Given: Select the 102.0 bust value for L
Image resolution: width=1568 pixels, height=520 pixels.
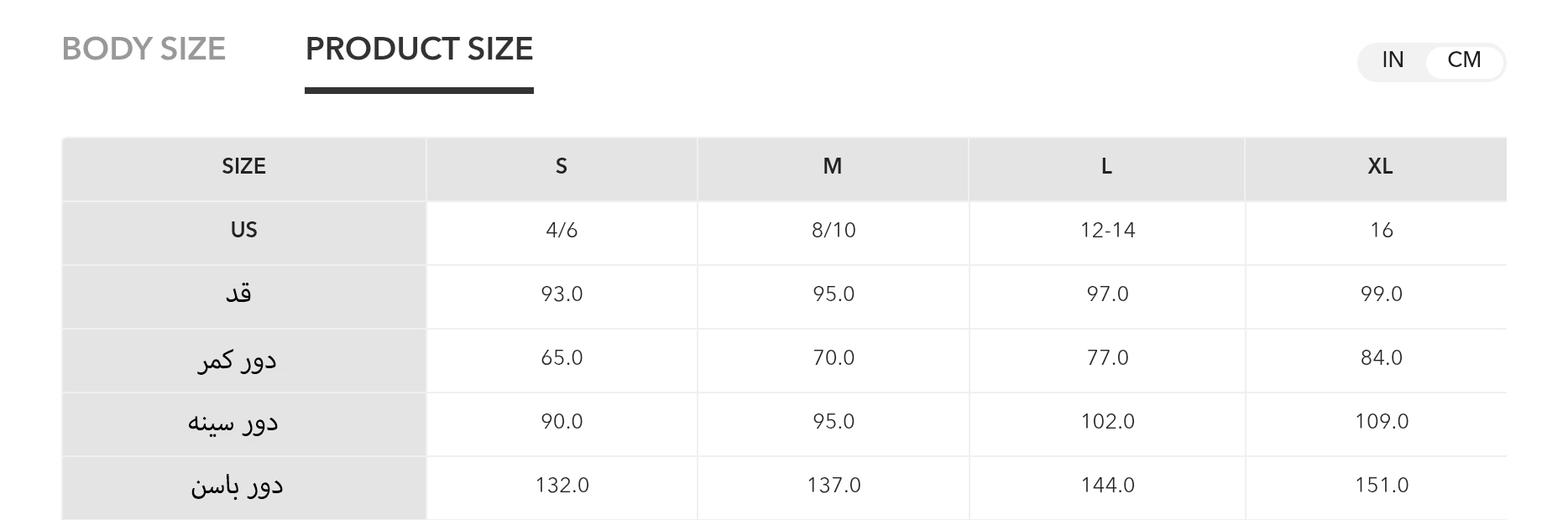Looking at the screenshot, I should coord(1107,421).
